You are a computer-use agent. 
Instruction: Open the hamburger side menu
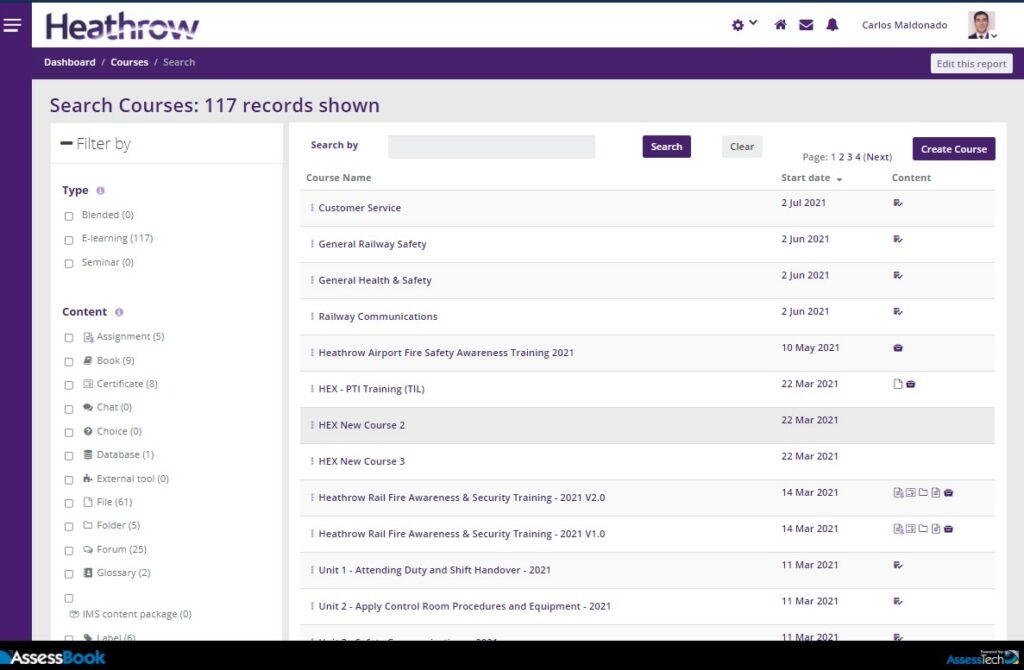pos(12,25)
